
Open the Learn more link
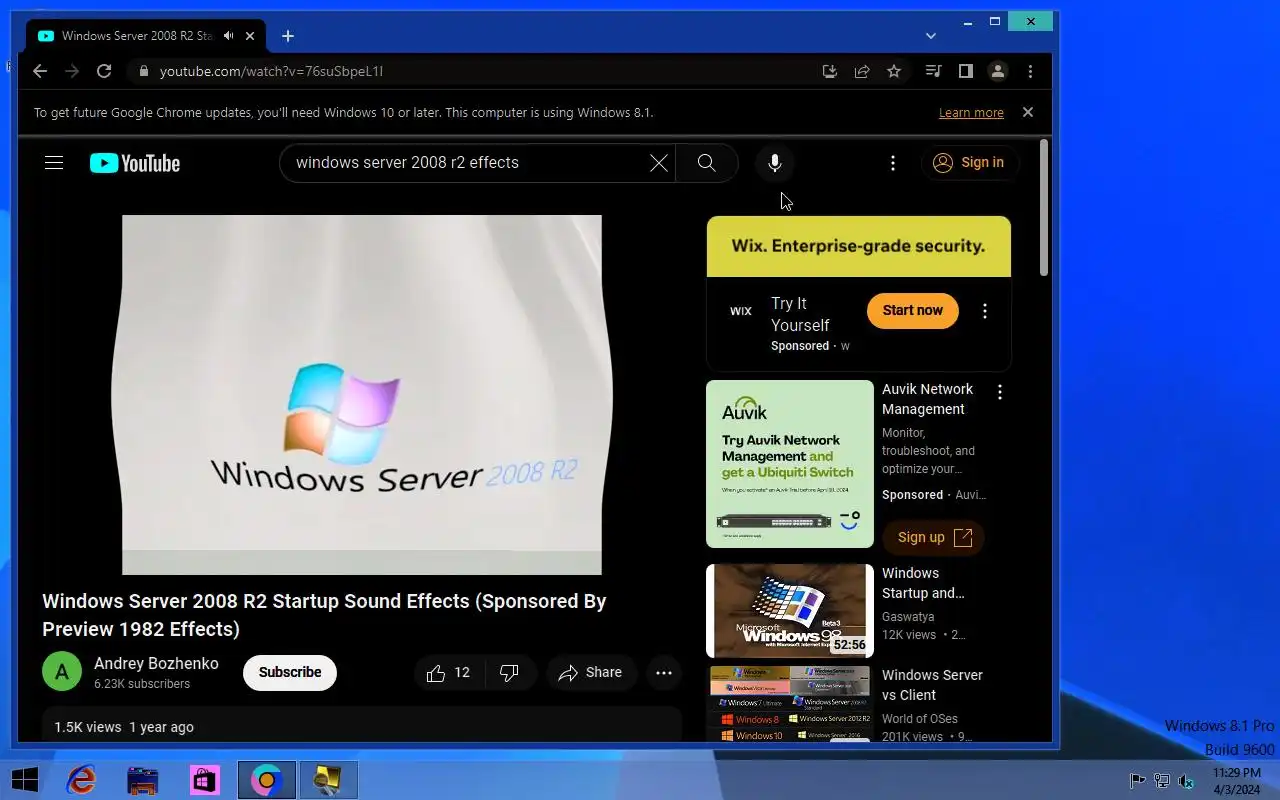(x=971, y=113)
